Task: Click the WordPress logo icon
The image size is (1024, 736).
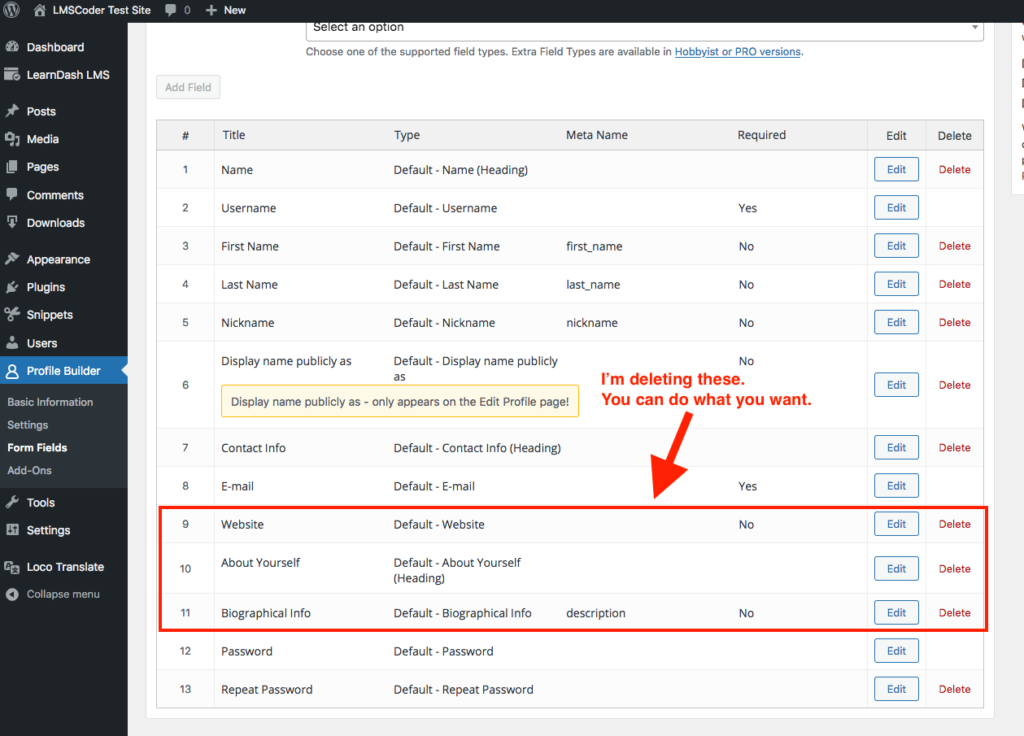Action: point(12,10)
